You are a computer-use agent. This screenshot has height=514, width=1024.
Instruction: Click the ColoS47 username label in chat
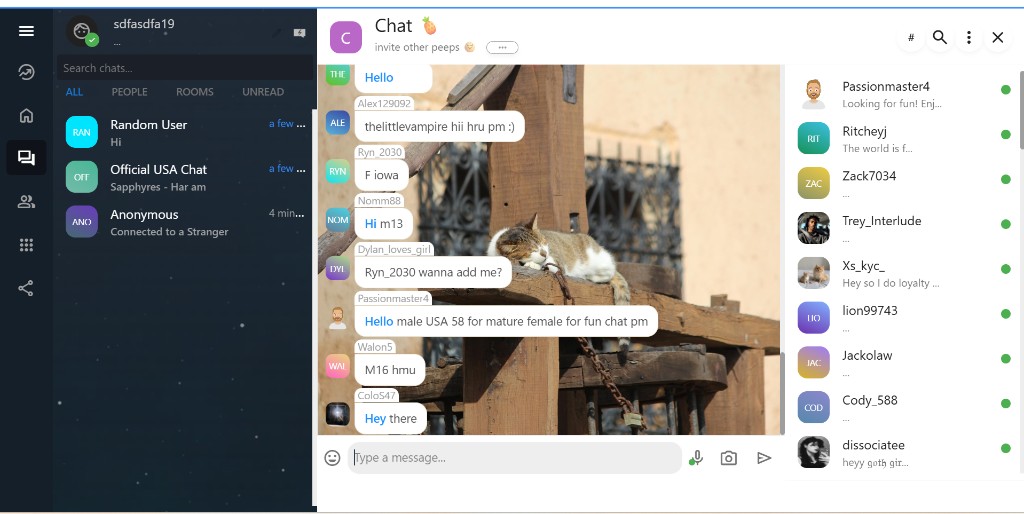376,396
